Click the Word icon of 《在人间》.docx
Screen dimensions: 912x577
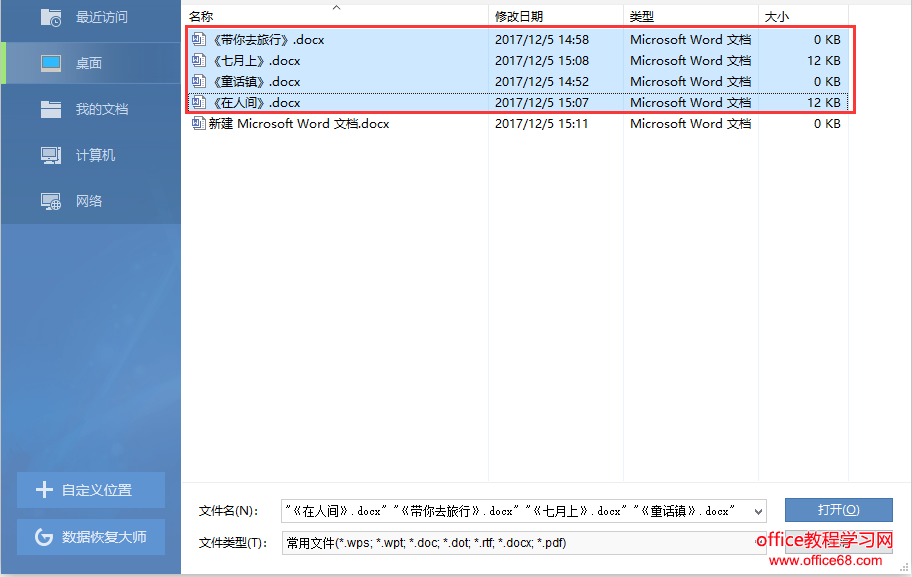[199, 102]
